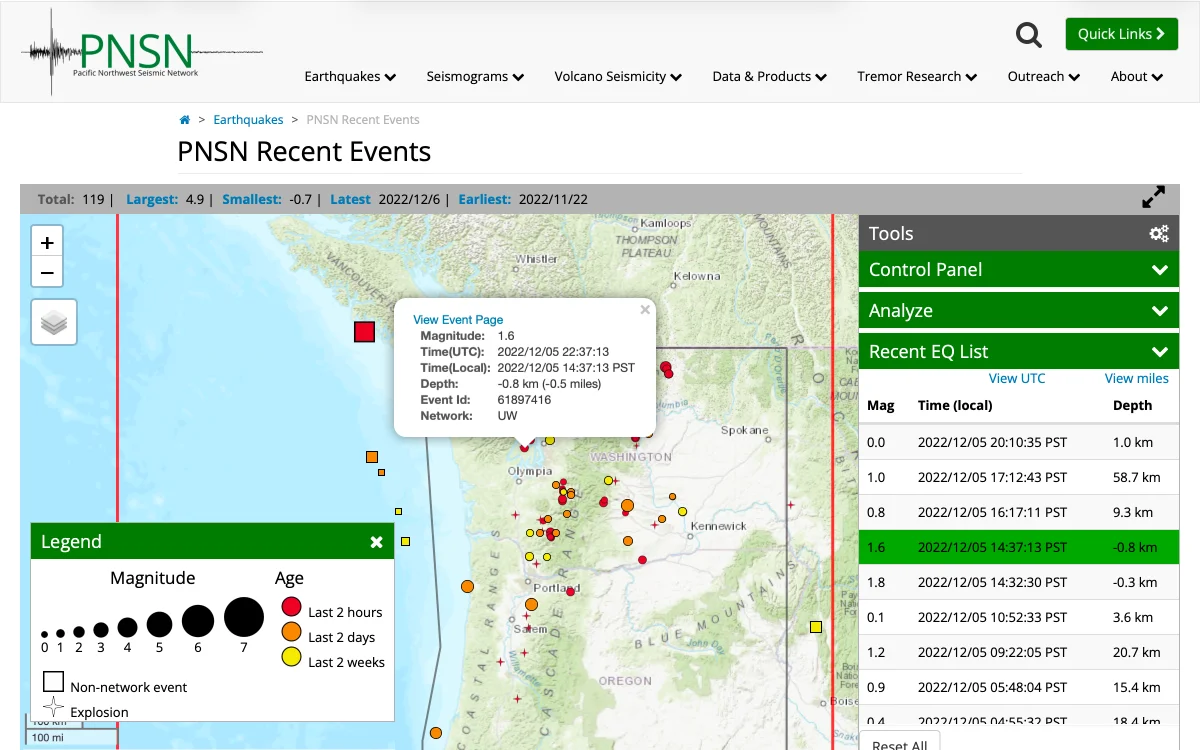Screen dimensions: 1200x750
Task: Switch depths with View miles link
Action: (x=1136, y=379)
